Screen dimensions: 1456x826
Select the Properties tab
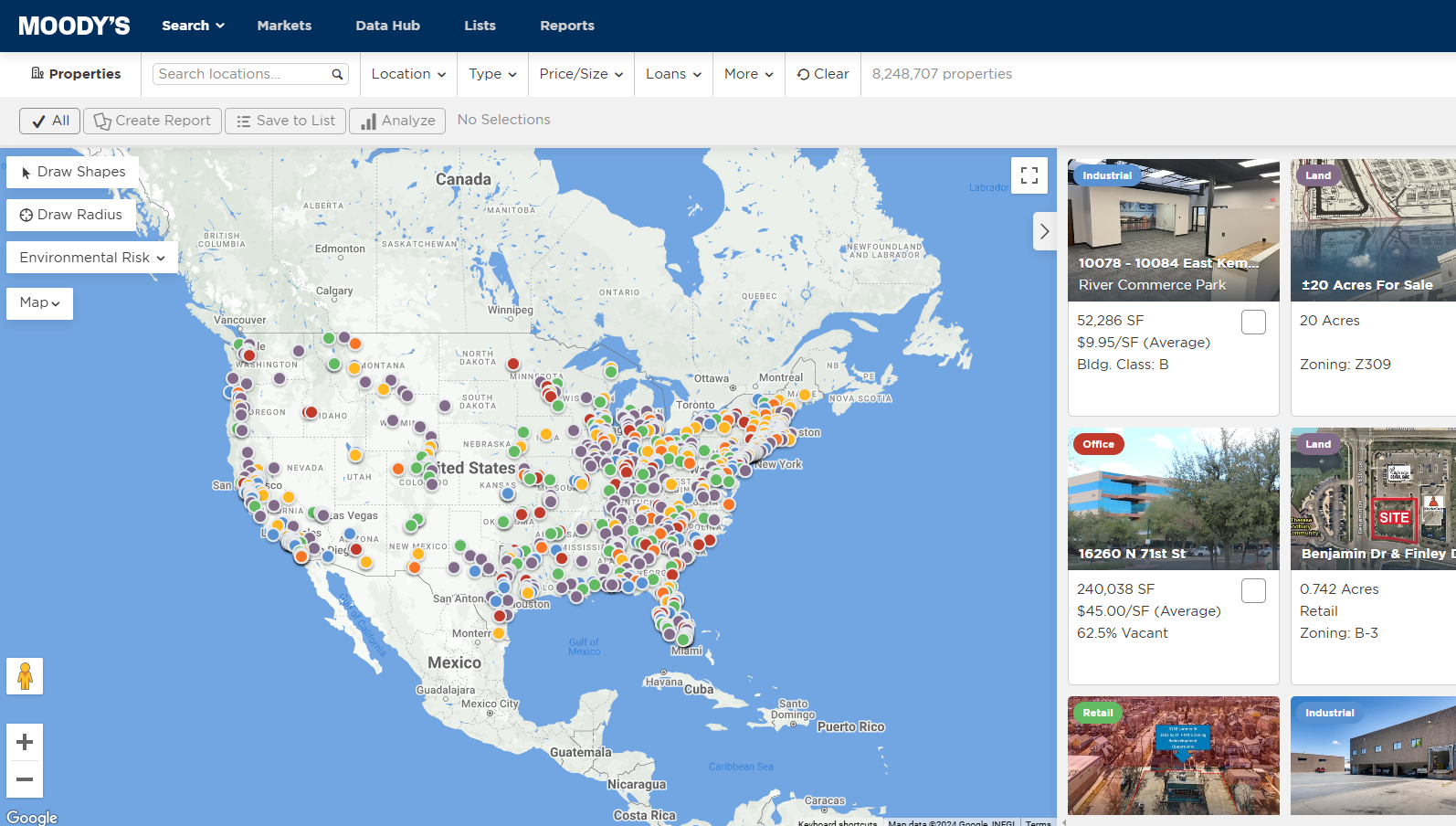pyautogui.click(x=76, y=74)
